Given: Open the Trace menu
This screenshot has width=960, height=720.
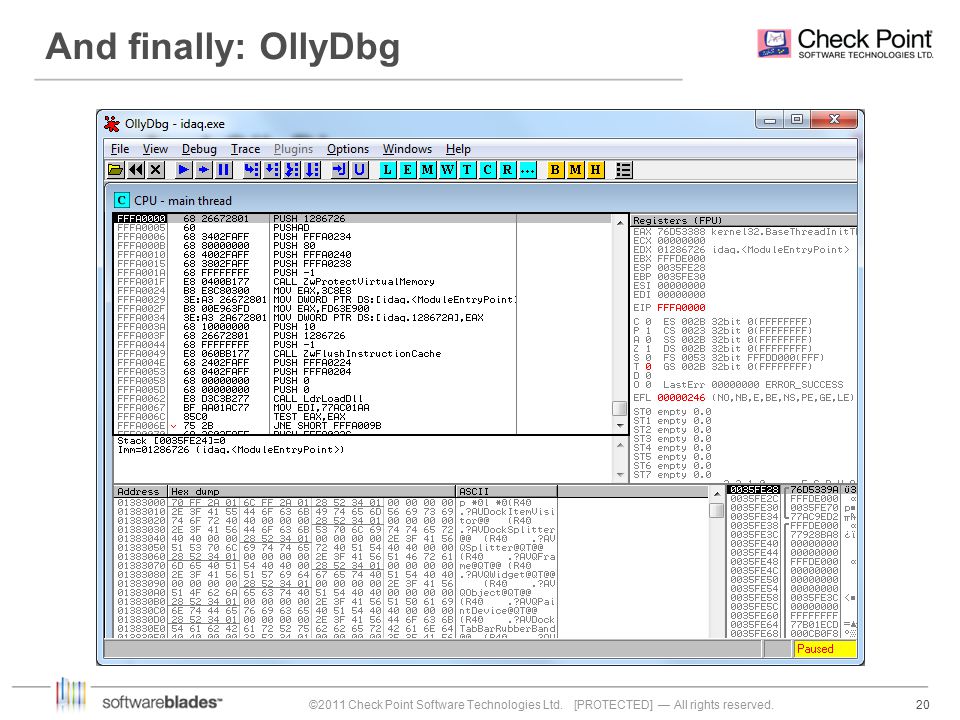Looking at the screenshot, I should pos(246,149).
